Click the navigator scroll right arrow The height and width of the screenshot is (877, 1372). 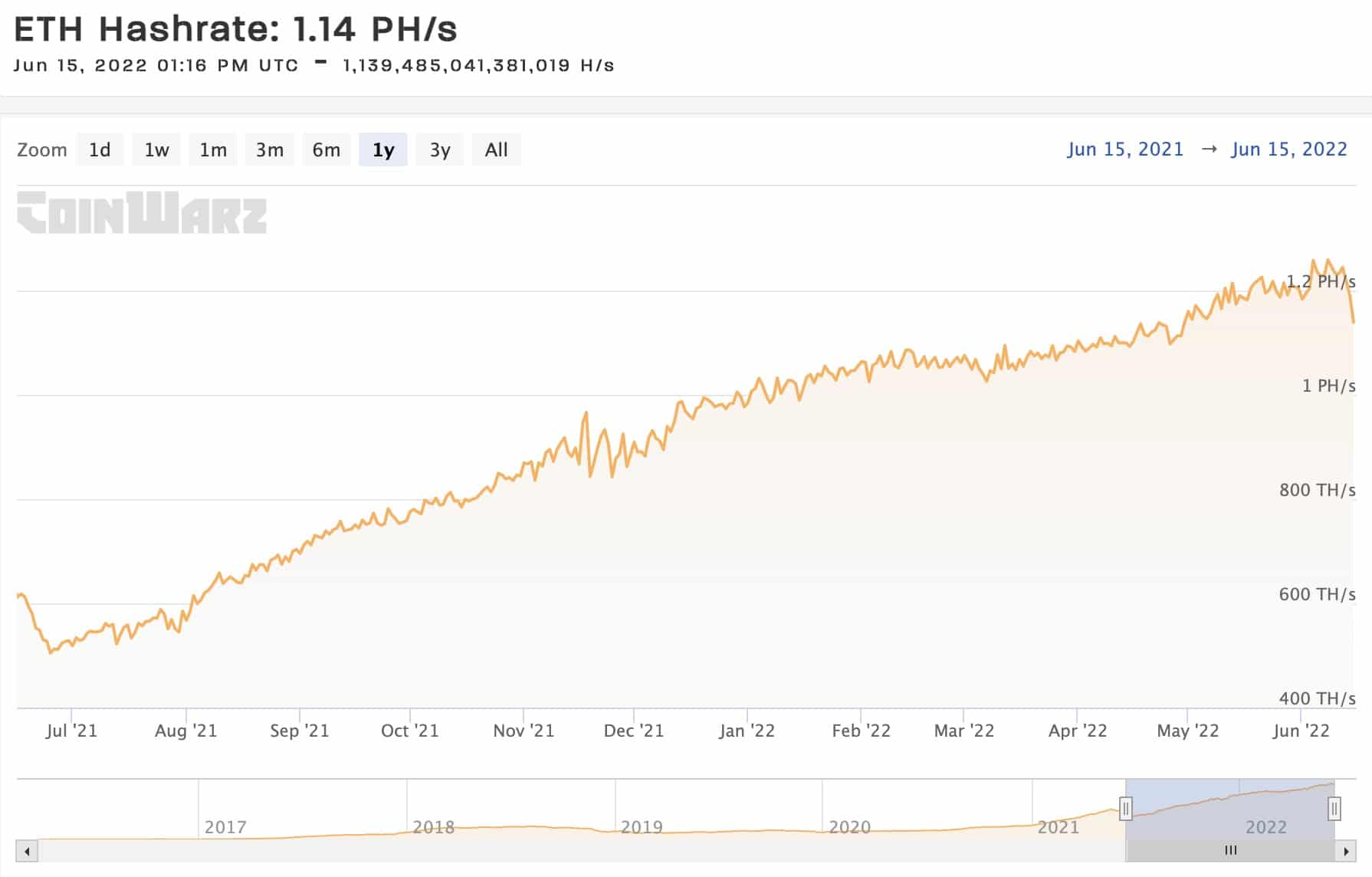1346,851
